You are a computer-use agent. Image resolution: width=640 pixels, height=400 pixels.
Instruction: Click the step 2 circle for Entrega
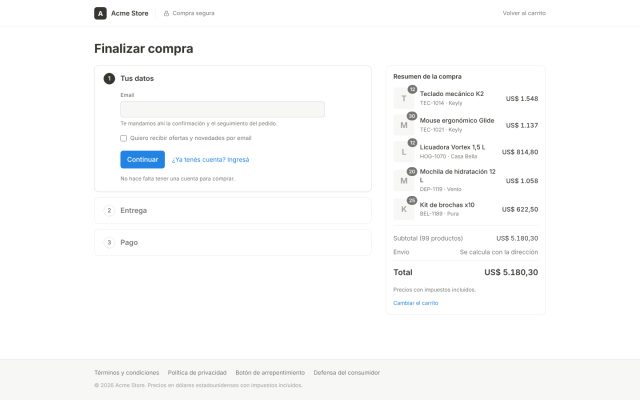(x=109, y=211)
